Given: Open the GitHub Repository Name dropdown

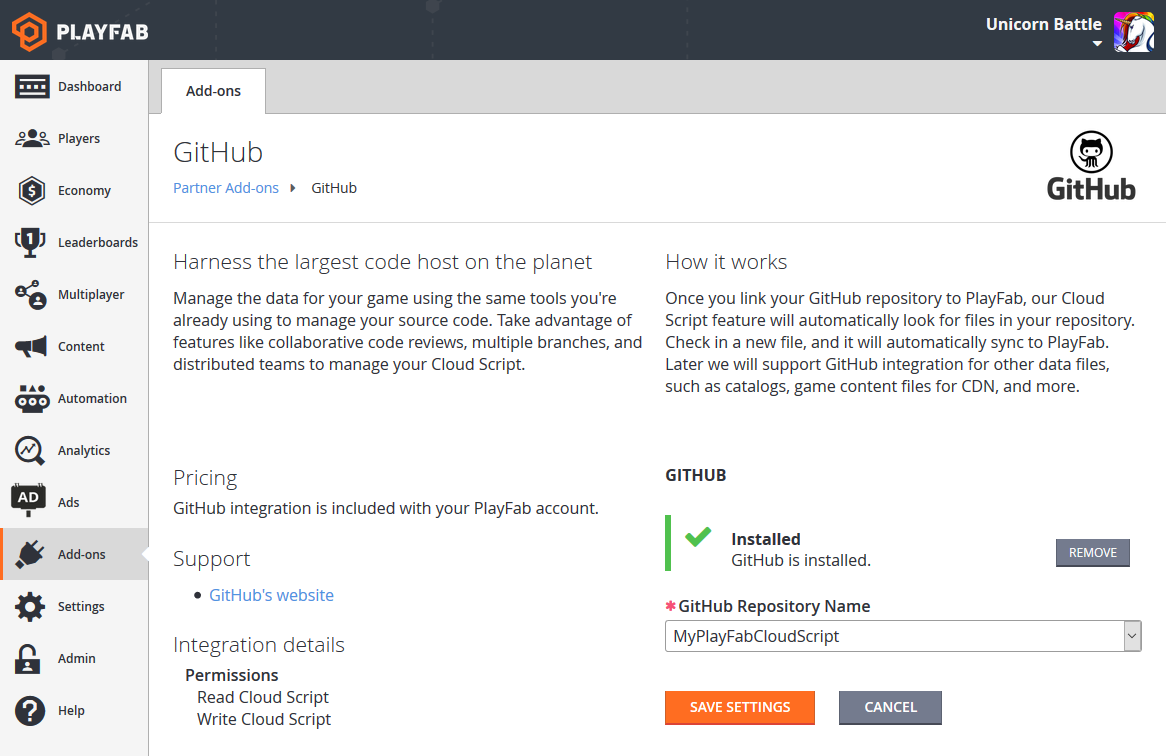Looking at the screenshot, I should coord(903,636).
